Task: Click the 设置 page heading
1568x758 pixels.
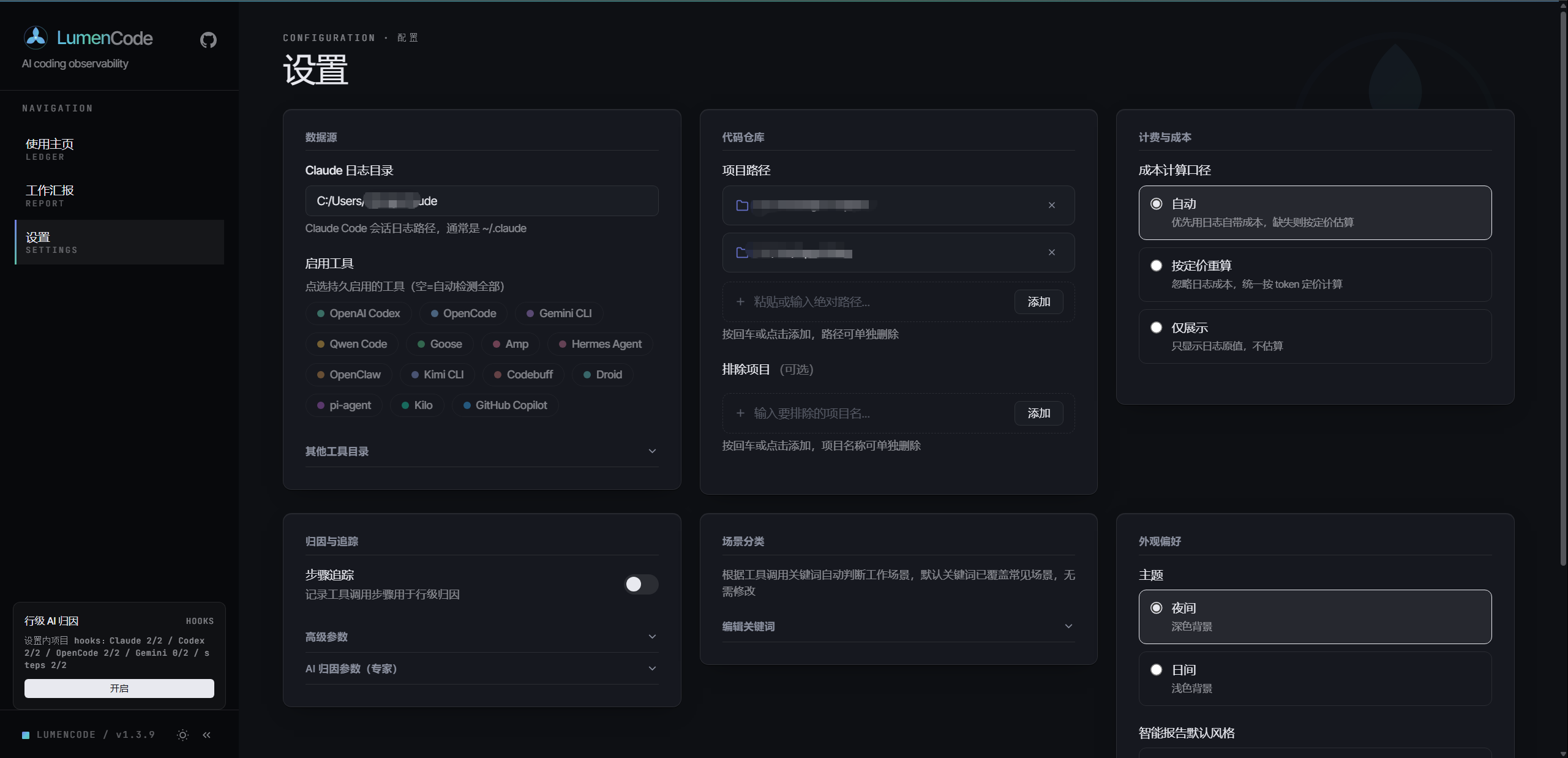Action: 316,69
